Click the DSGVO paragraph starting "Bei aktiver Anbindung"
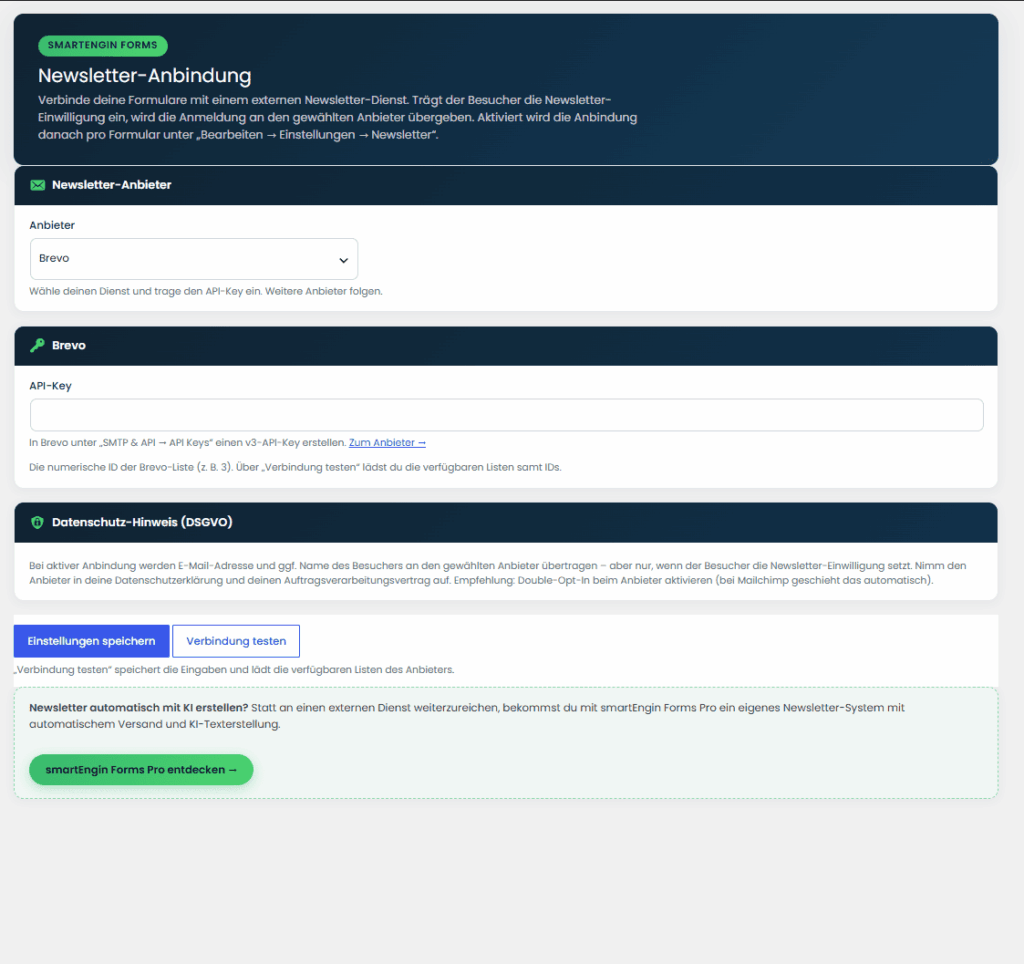 pyautogui.click(x=498, y=573)
